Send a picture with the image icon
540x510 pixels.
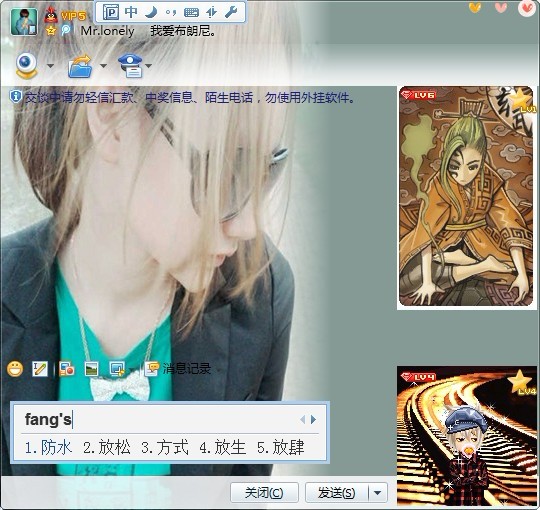pyautogui.click(x=92, y=369)
